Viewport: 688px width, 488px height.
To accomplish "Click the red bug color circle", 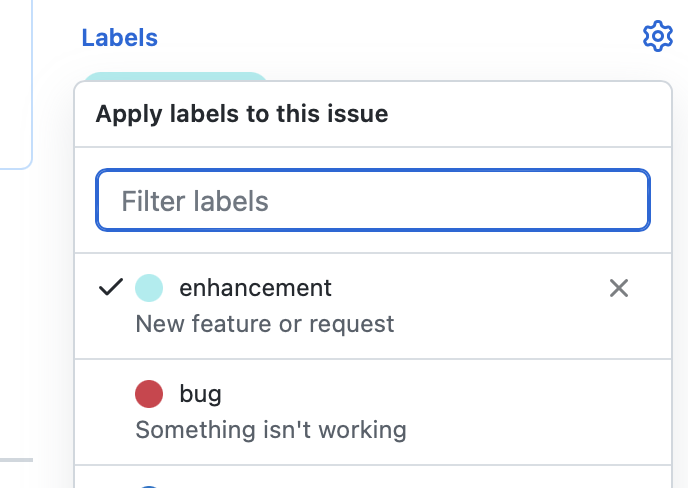I will [x=149, y=394].
